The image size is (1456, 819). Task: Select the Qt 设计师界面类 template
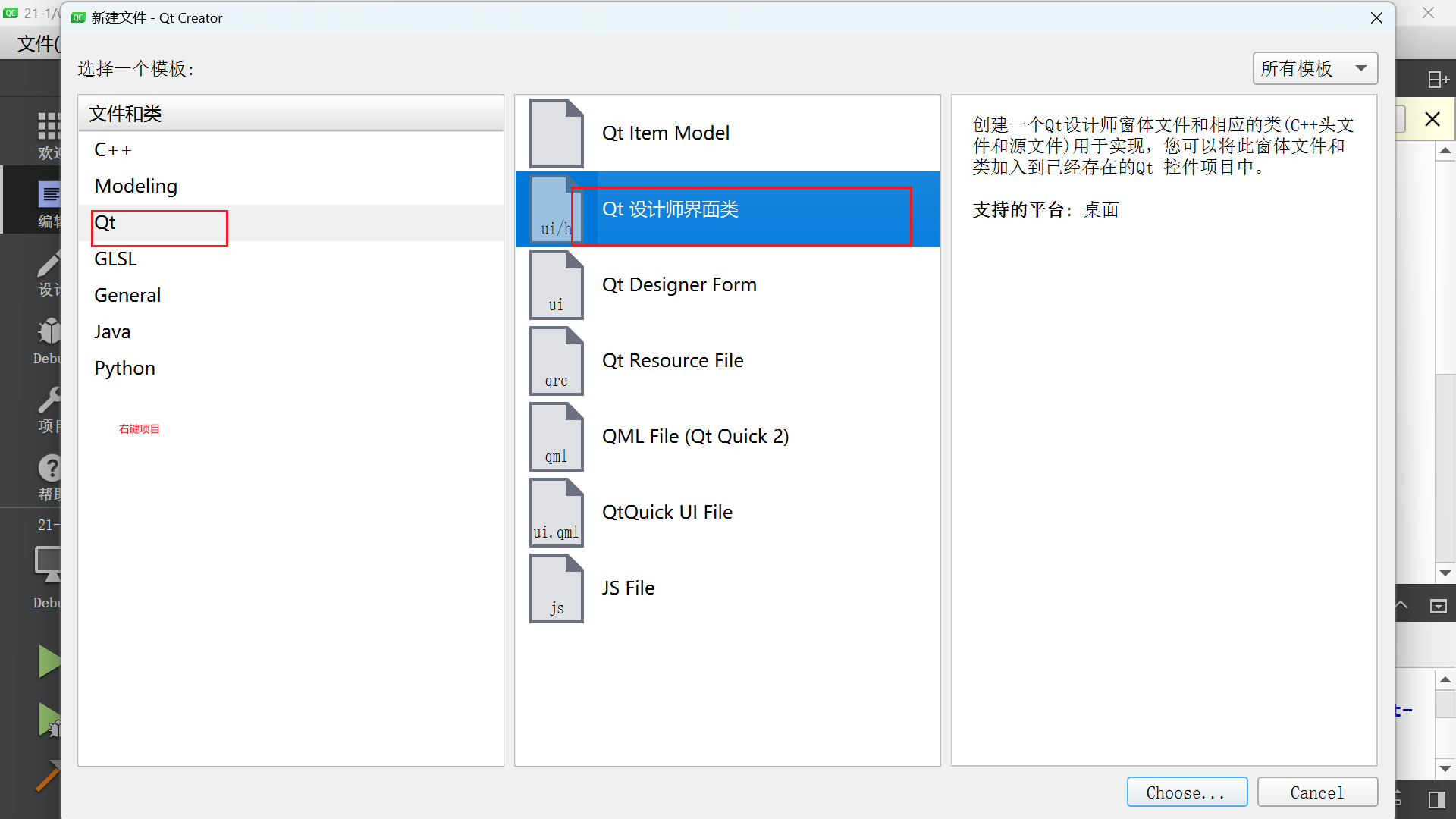coord(670,209)
